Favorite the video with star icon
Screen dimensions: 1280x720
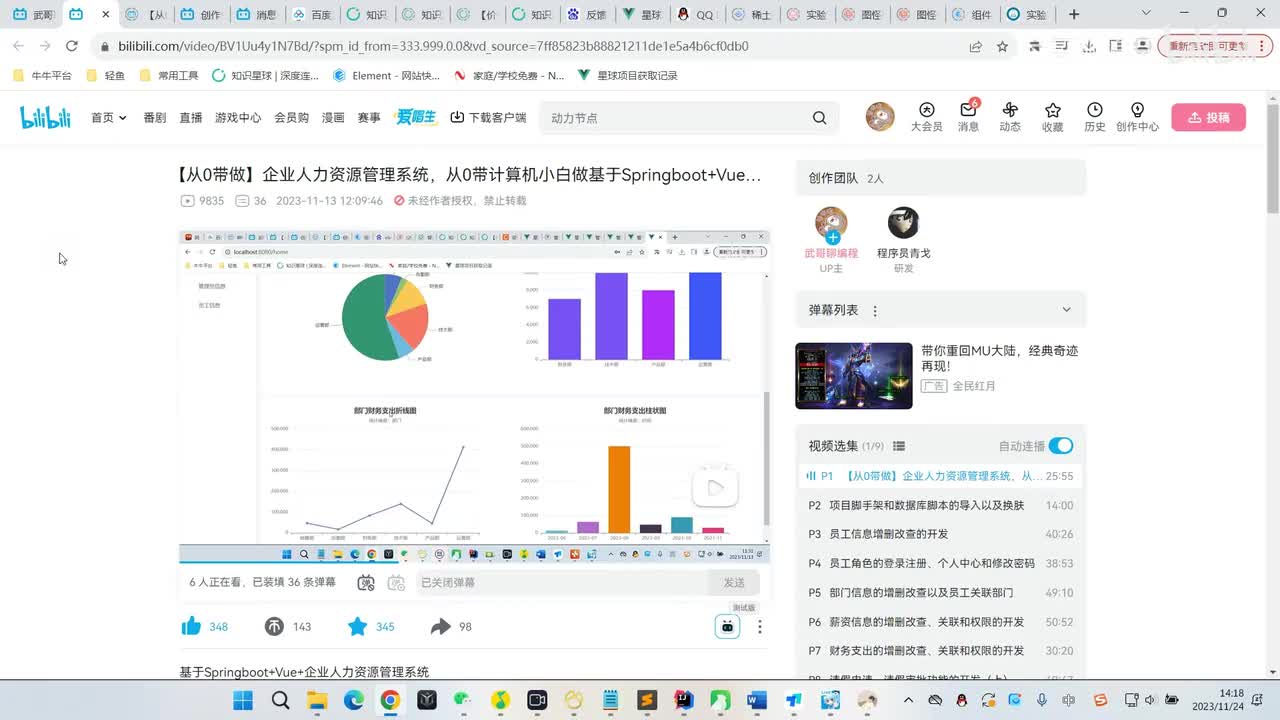tap(357, 626)
